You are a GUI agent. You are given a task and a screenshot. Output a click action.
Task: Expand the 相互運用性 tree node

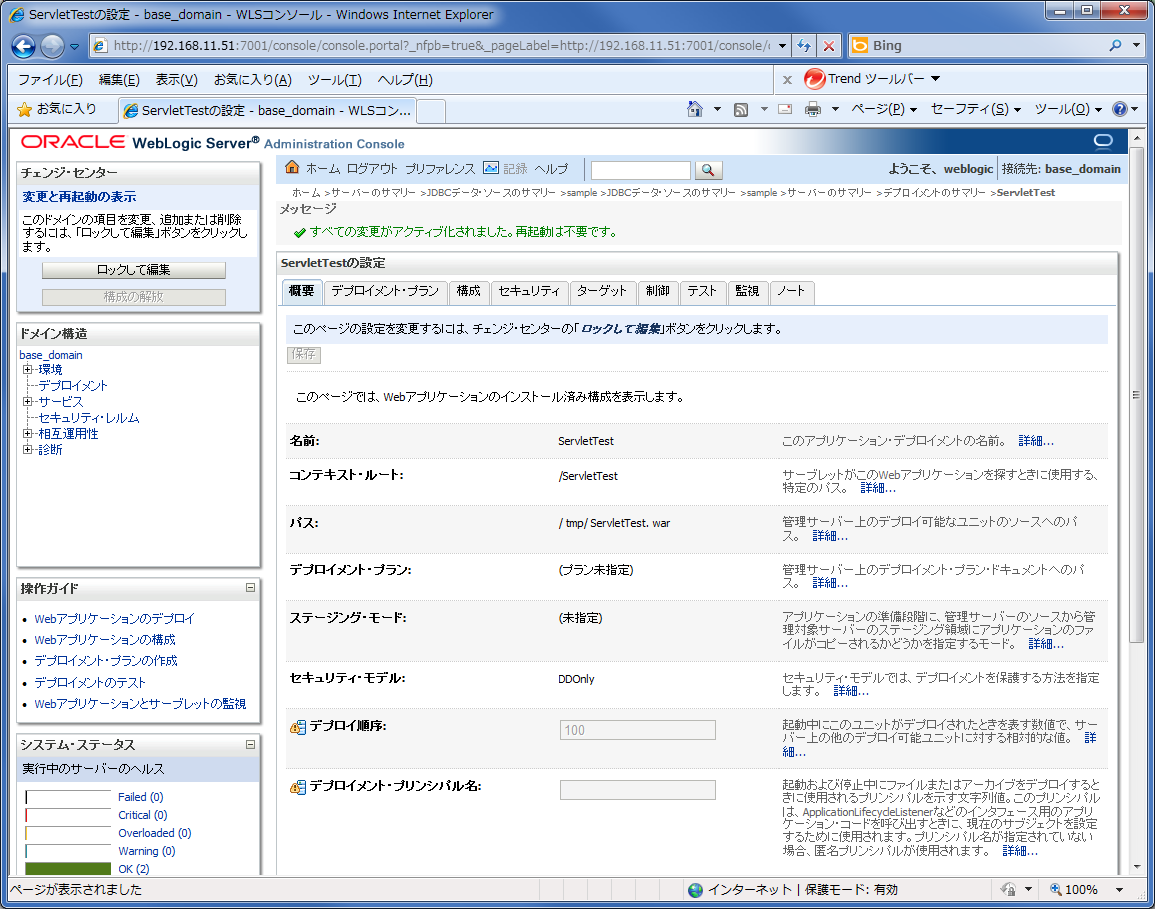27,433
